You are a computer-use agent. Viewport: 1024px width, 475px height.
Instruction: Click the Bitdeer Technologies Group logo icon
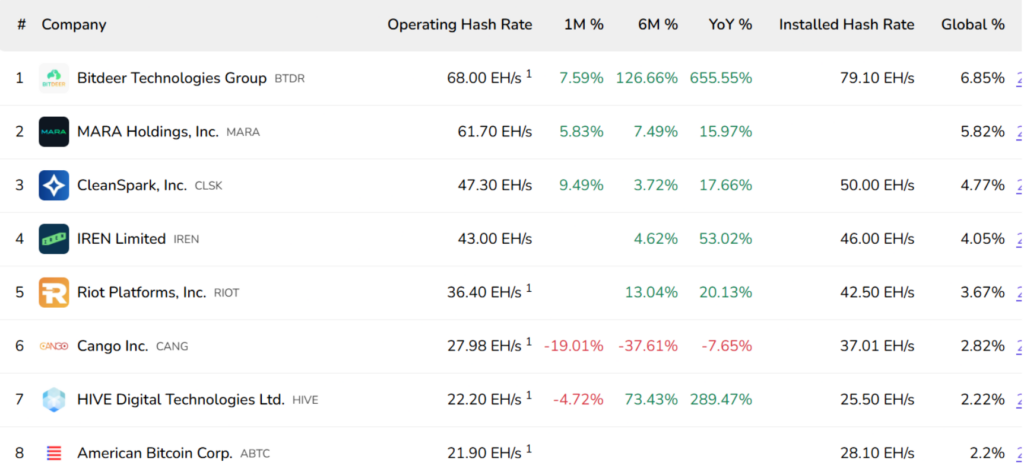click(x=54, y=78)
